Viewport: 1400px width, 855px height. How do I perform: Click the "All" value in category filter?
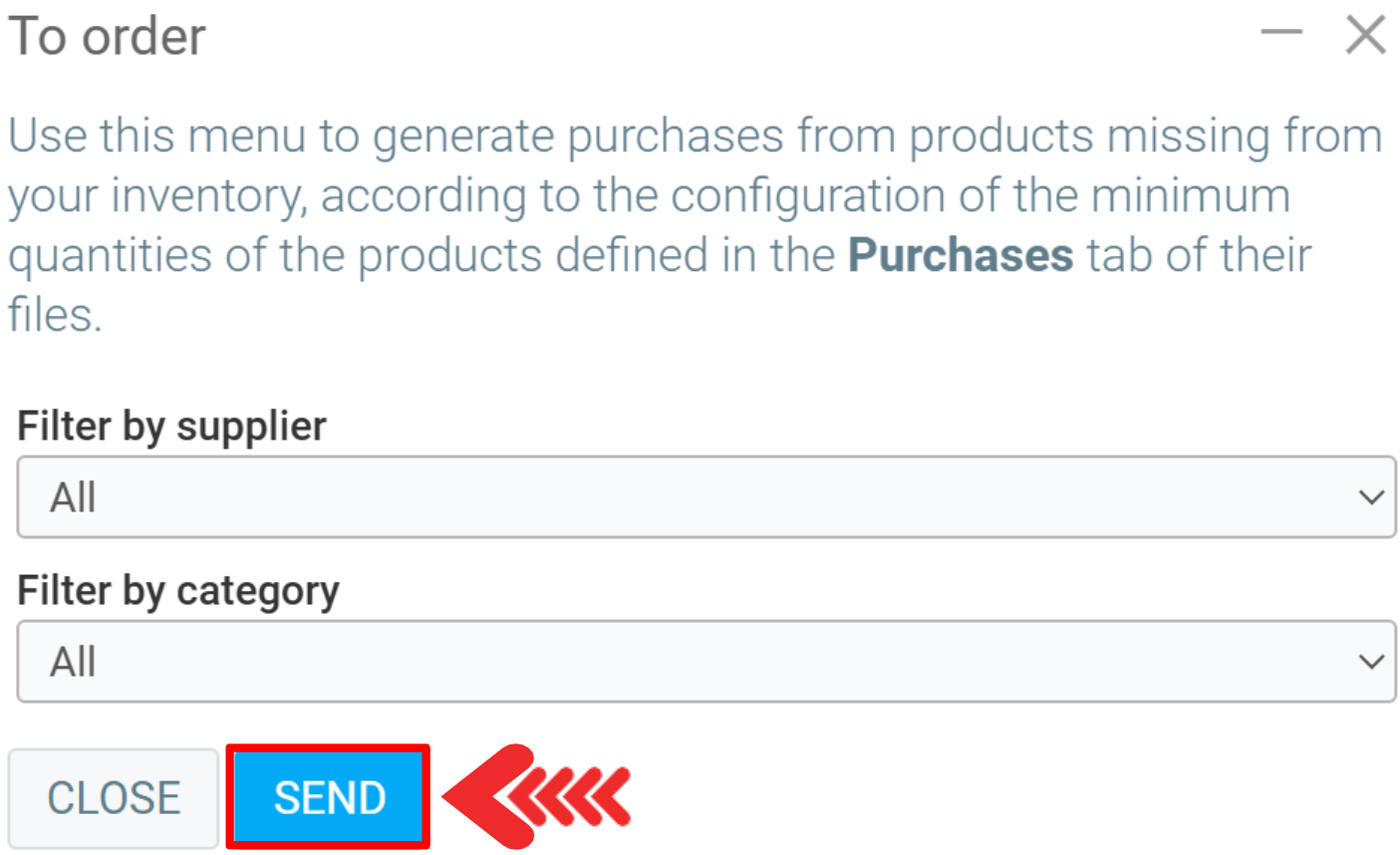[73, 662]
